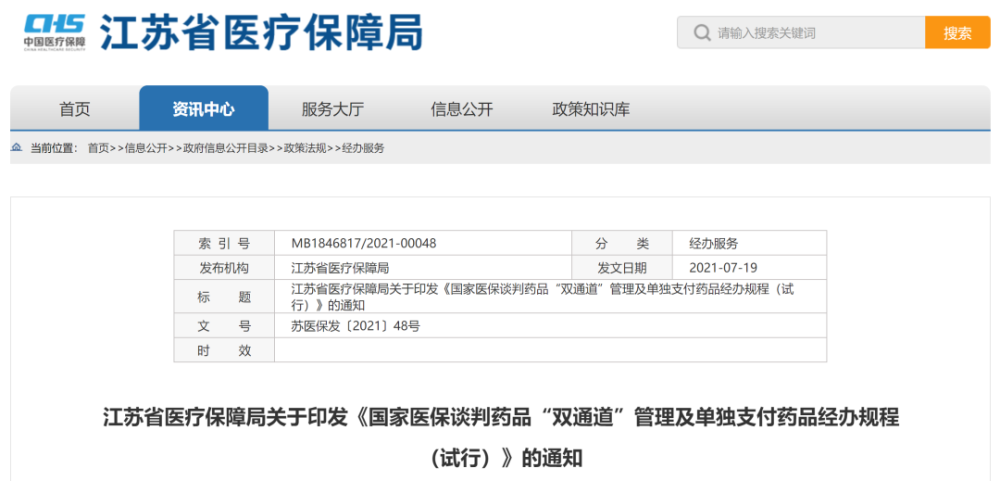Go to 政策法规 breadcrumb link
The width and height of the screenshot is (1000, 481).
[305, 148]
